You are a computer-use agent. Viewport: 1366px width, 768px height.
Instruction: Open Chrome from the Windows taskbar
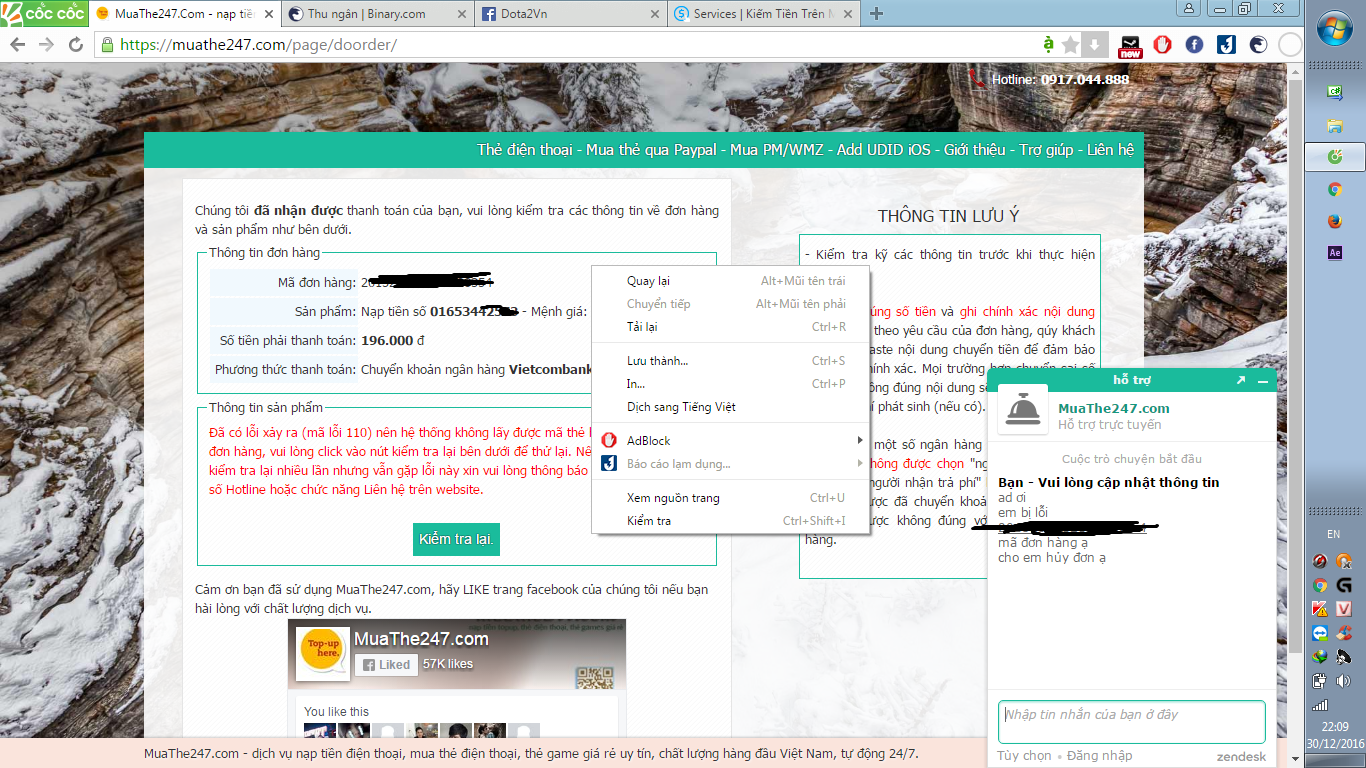point(1334,189)
